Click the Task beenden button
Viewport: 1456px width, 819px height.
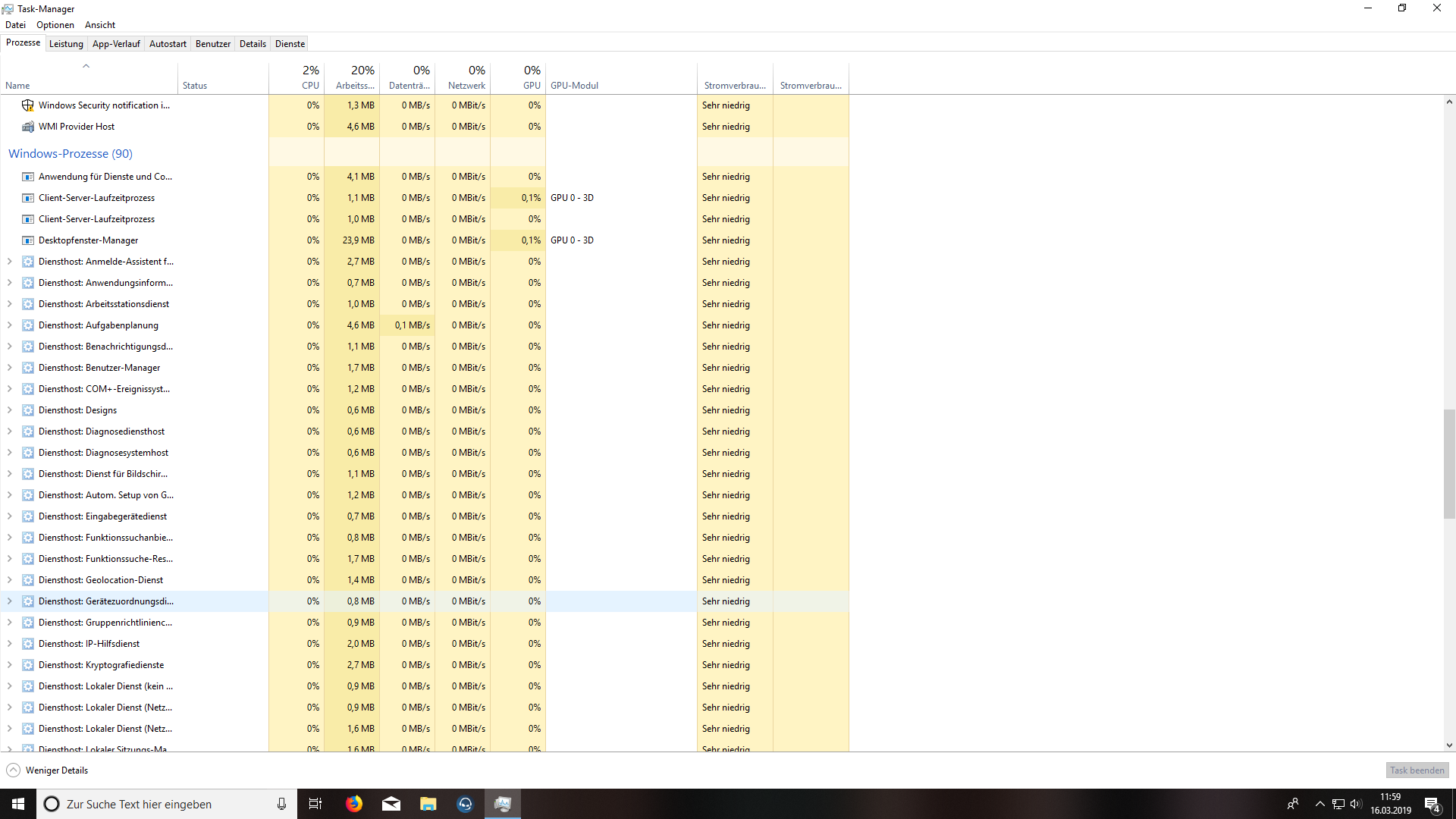1417,770
